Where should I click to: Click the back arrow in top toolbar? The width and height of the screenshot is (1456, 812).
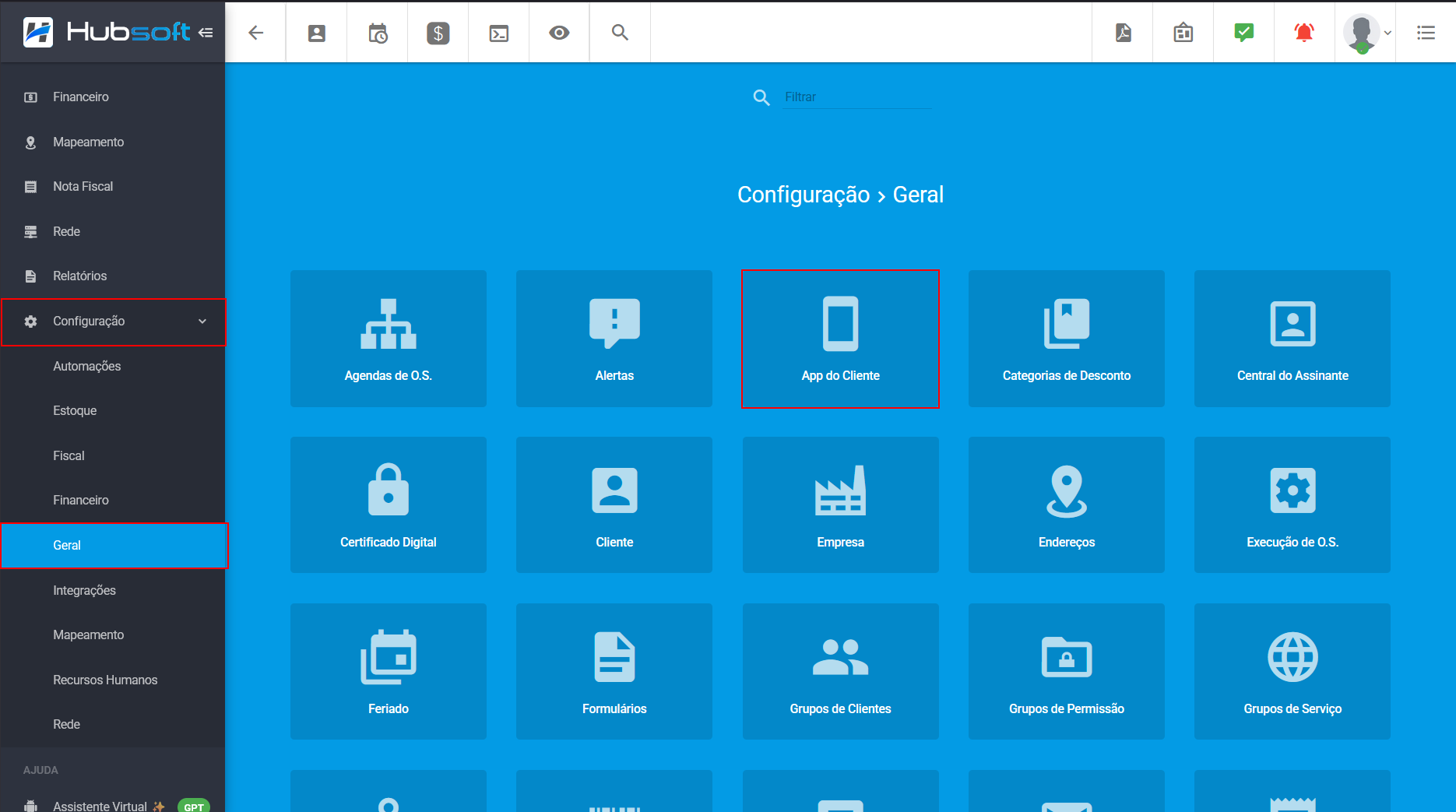pyautogui.click(x=255, y=33)
